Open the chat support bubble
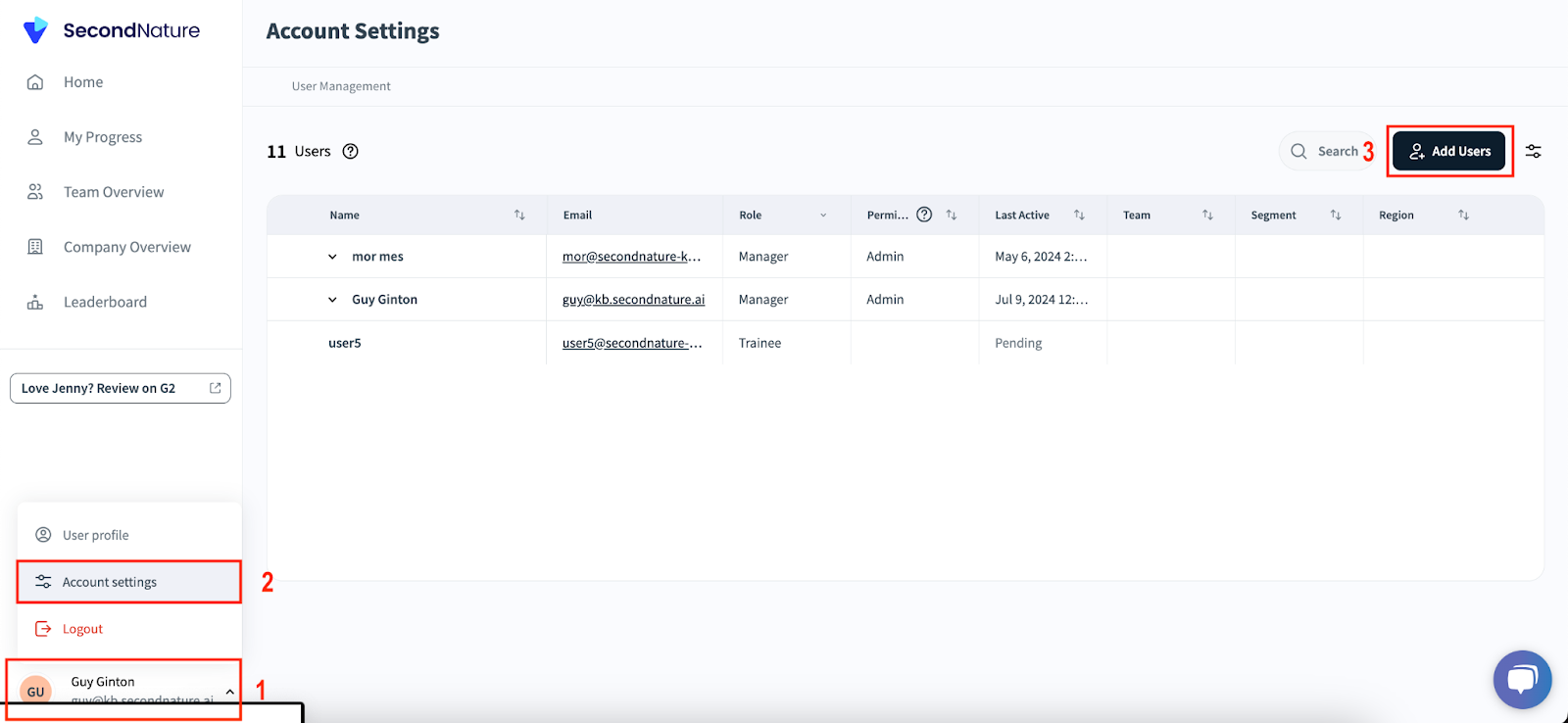 click(1522, 679)
